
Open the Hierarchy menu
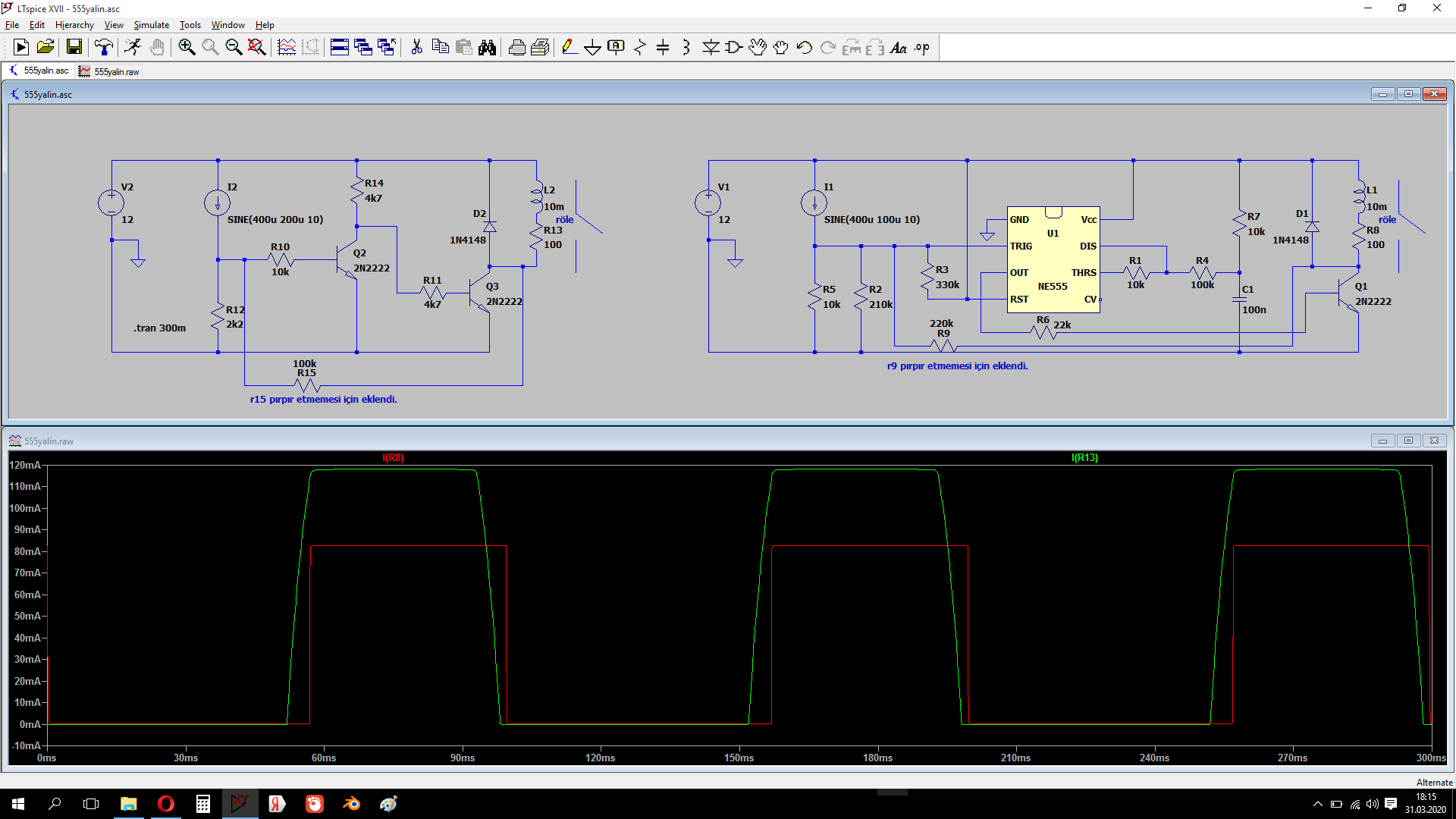point(74,25)
